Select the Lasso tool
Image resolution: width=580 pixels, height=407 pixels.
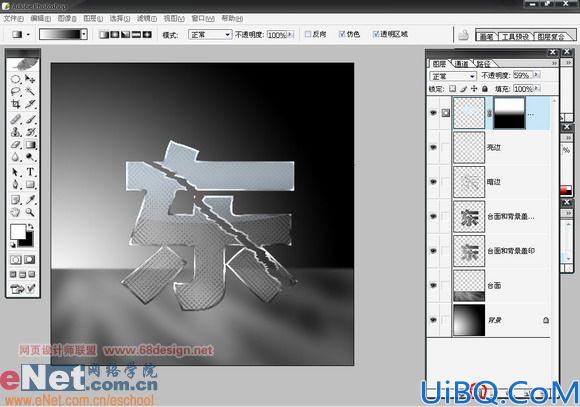coord(16,91)
